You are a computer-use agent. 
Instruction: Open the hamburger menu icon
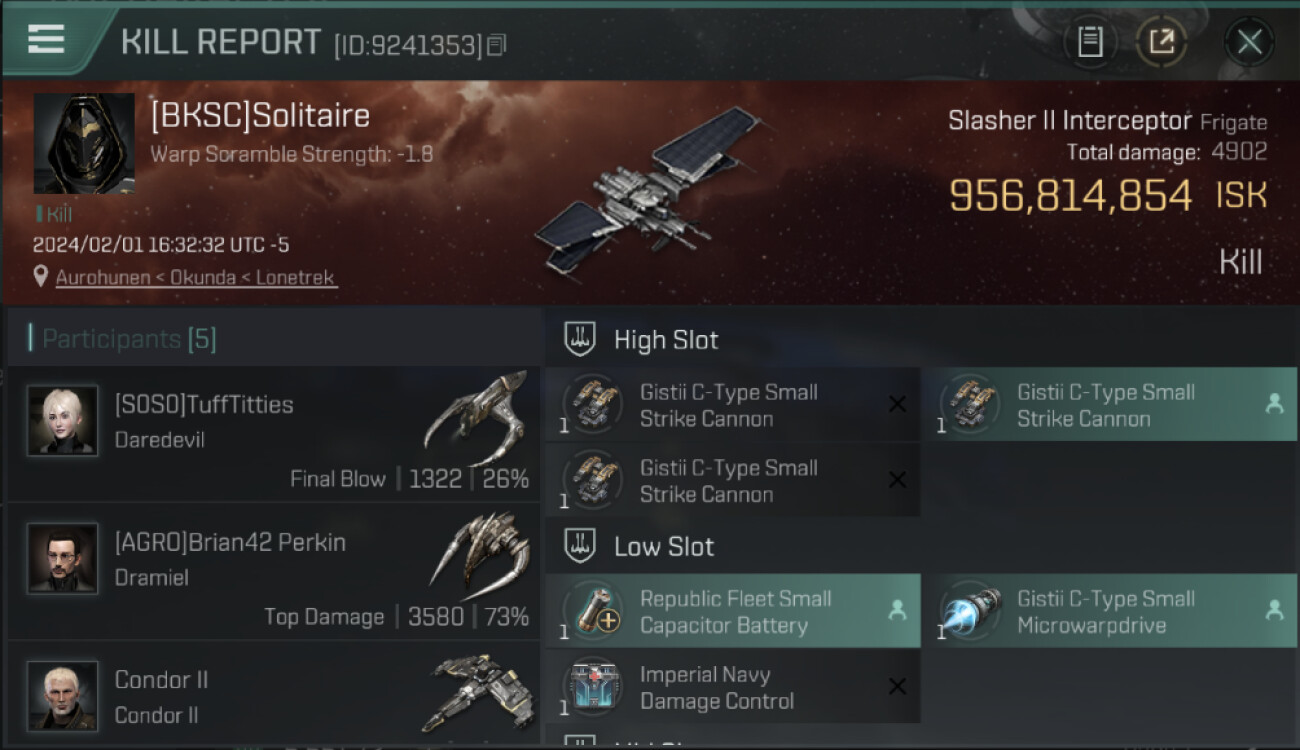(46, 39)
